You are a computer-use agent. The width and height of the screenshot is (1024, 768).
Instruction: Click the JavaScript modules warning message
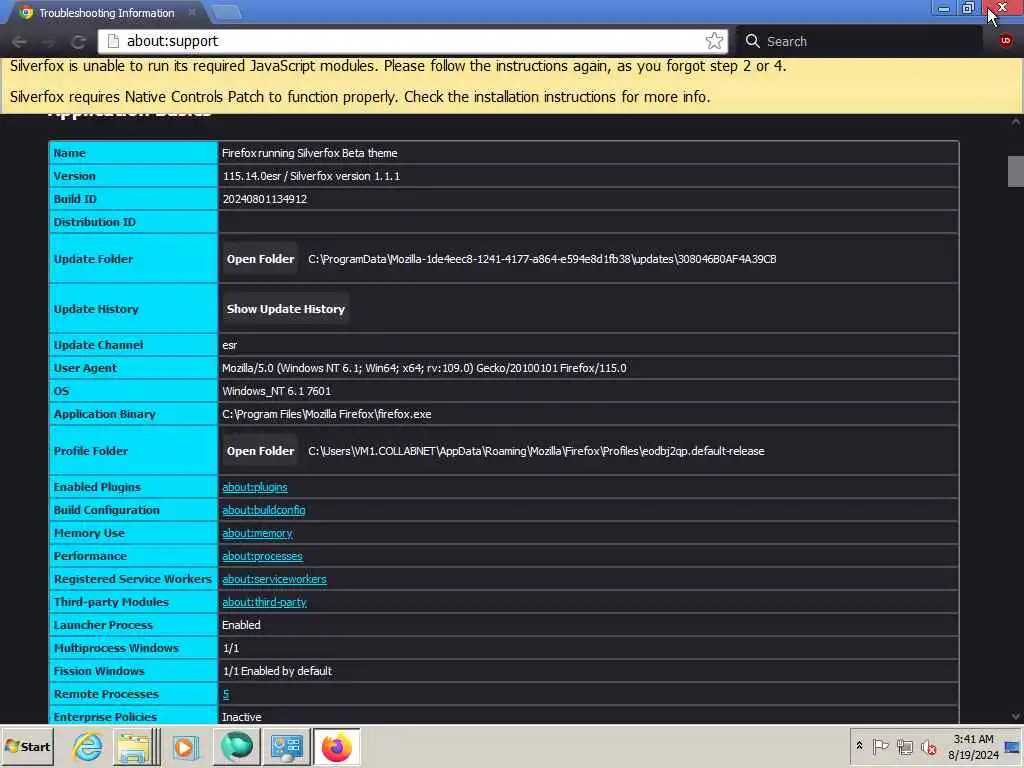click(x=398, y=66)
